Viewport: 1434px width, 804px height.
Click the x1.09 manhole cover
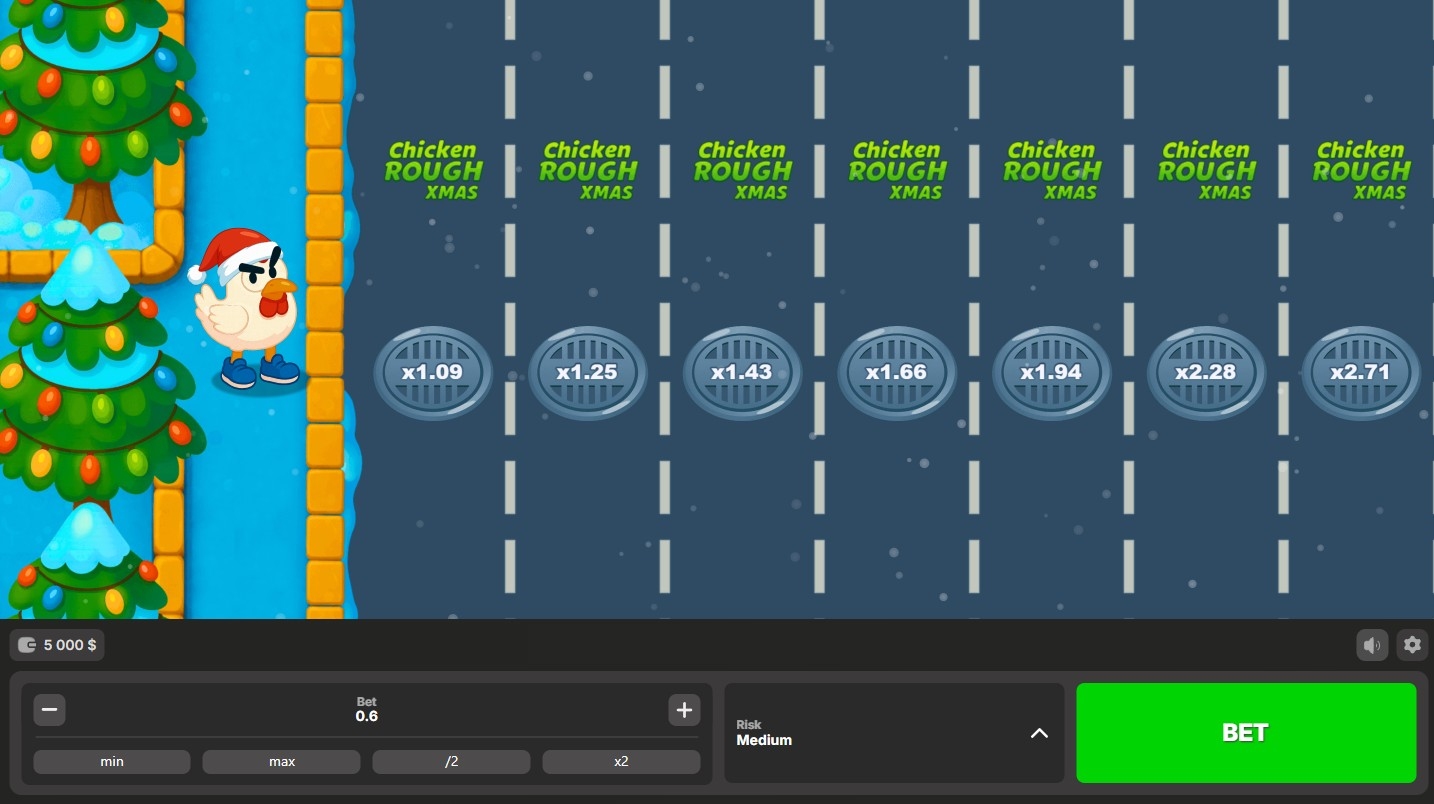433,372
